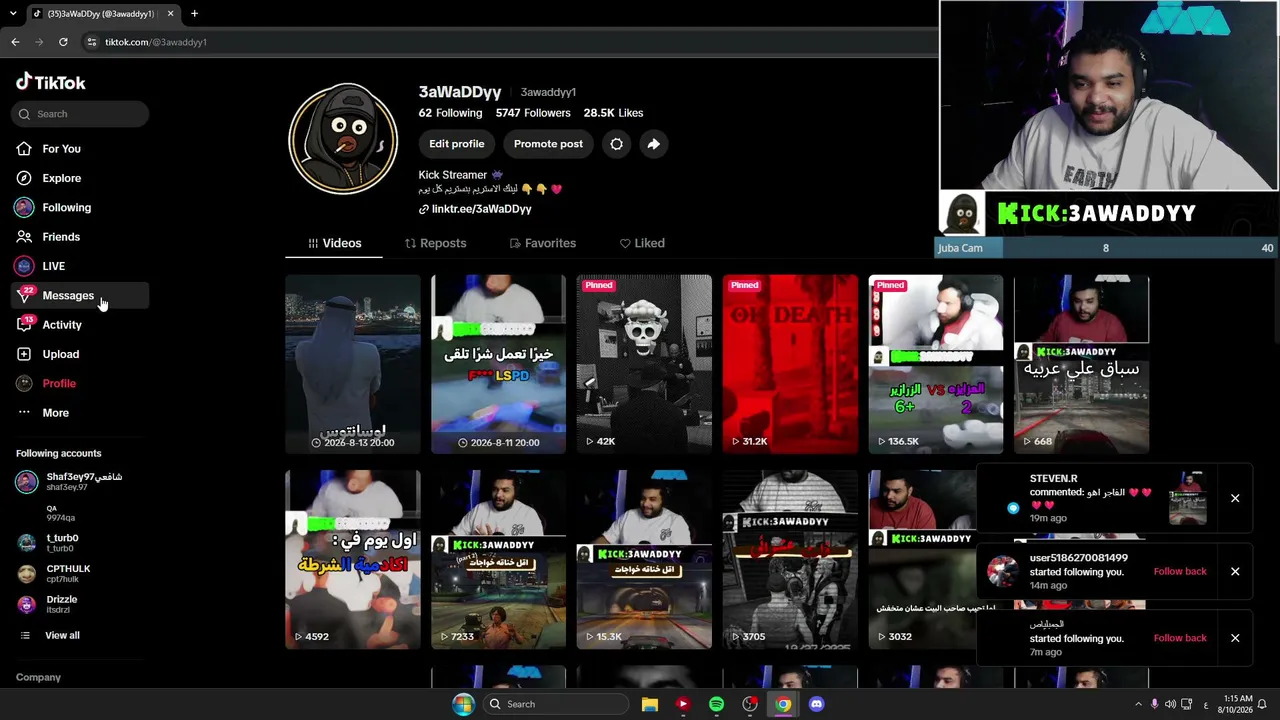
Task: Follow back the account that followed 7m ago
Action: click(x=1180, y=638)
